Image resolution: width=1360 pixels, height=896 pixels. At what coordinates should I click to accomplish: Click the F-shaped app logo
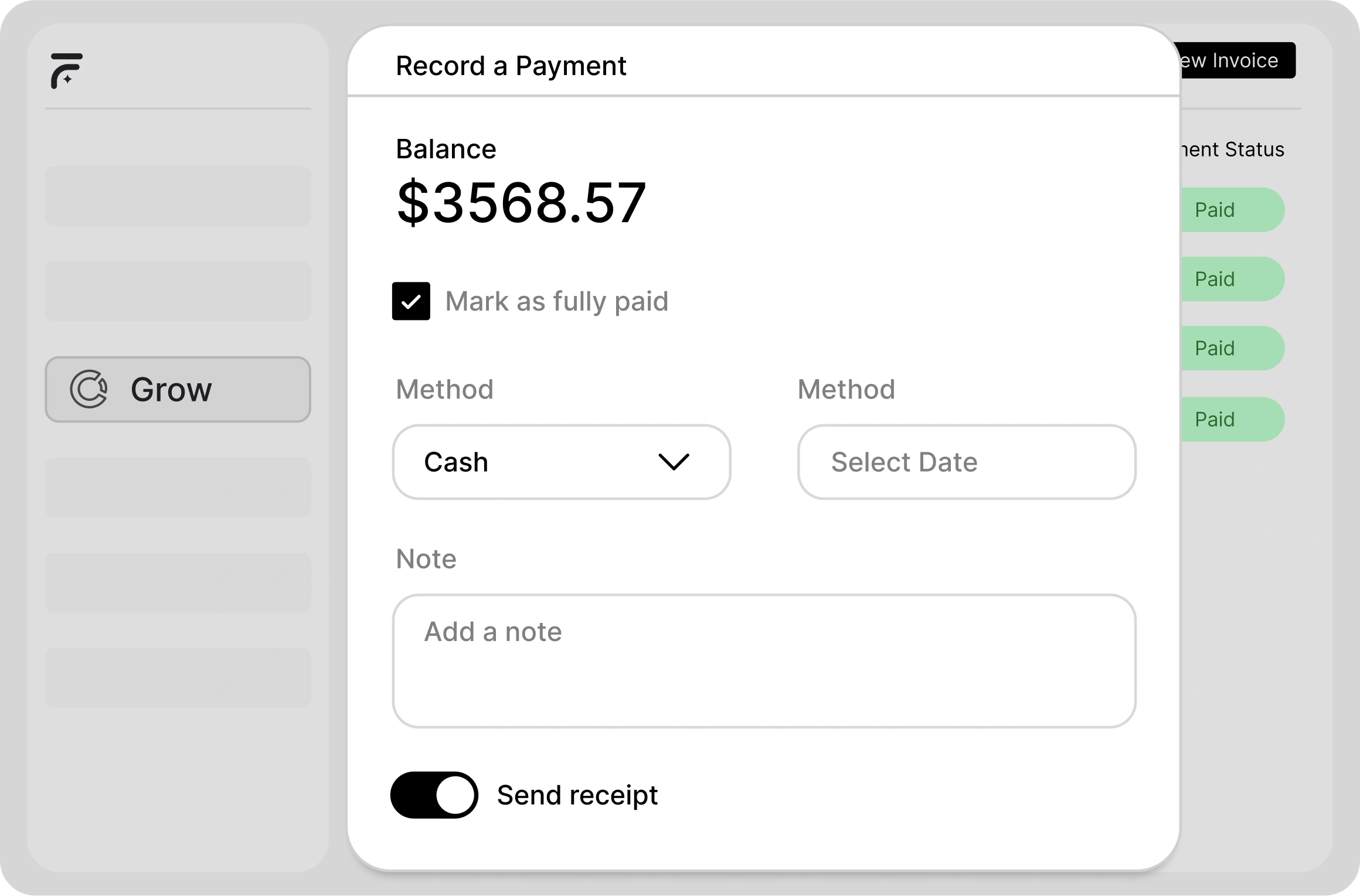[x=66, y=70]
